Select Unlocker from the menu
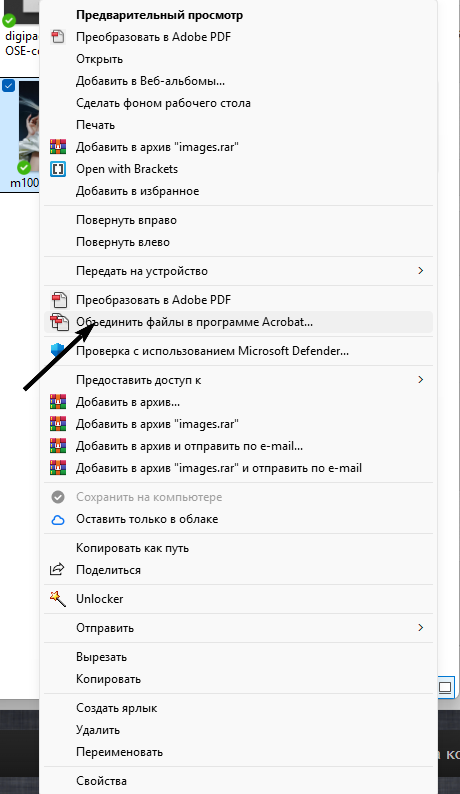 click(x=239, y=599)
